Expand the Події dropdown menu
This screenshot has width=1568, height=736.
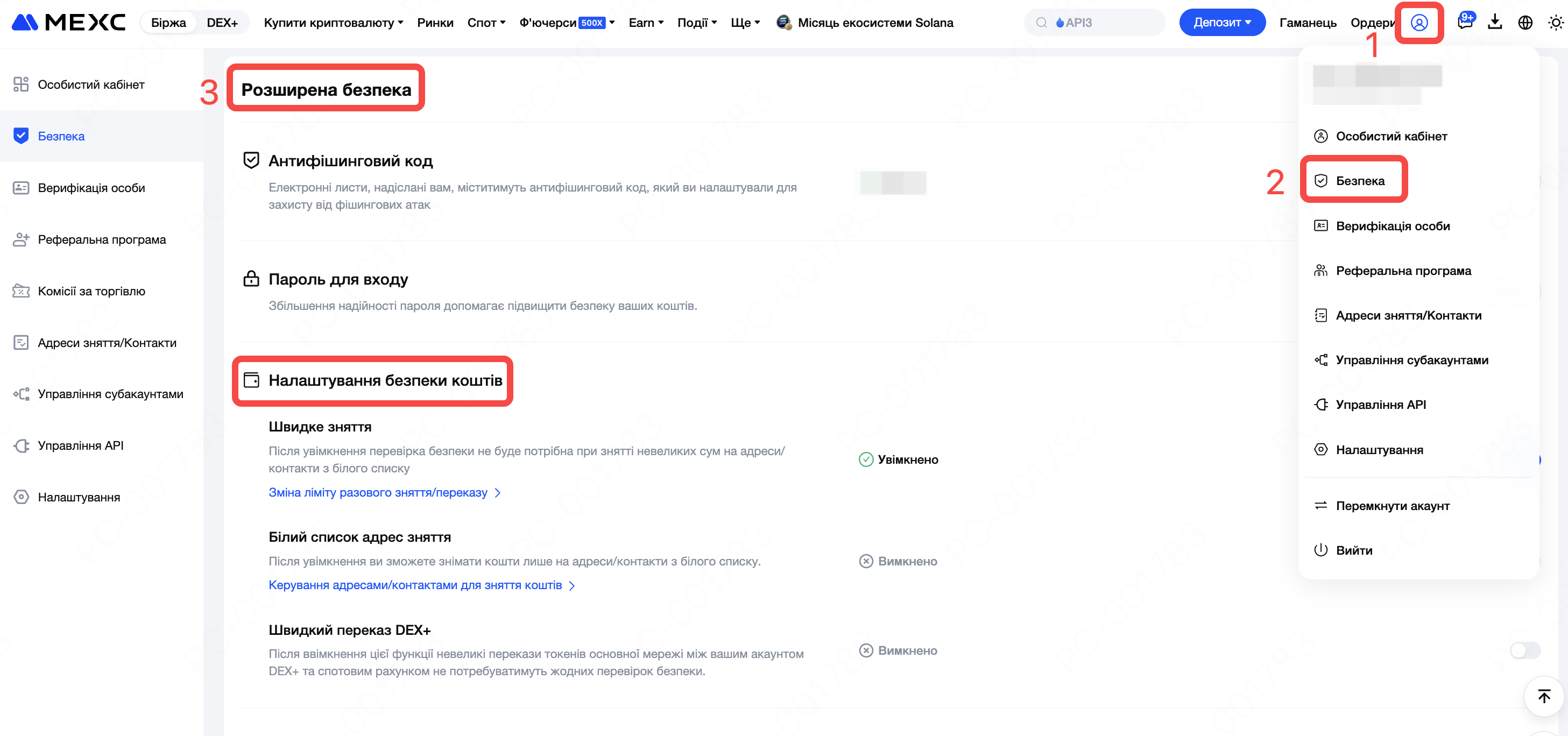[697, 23]
